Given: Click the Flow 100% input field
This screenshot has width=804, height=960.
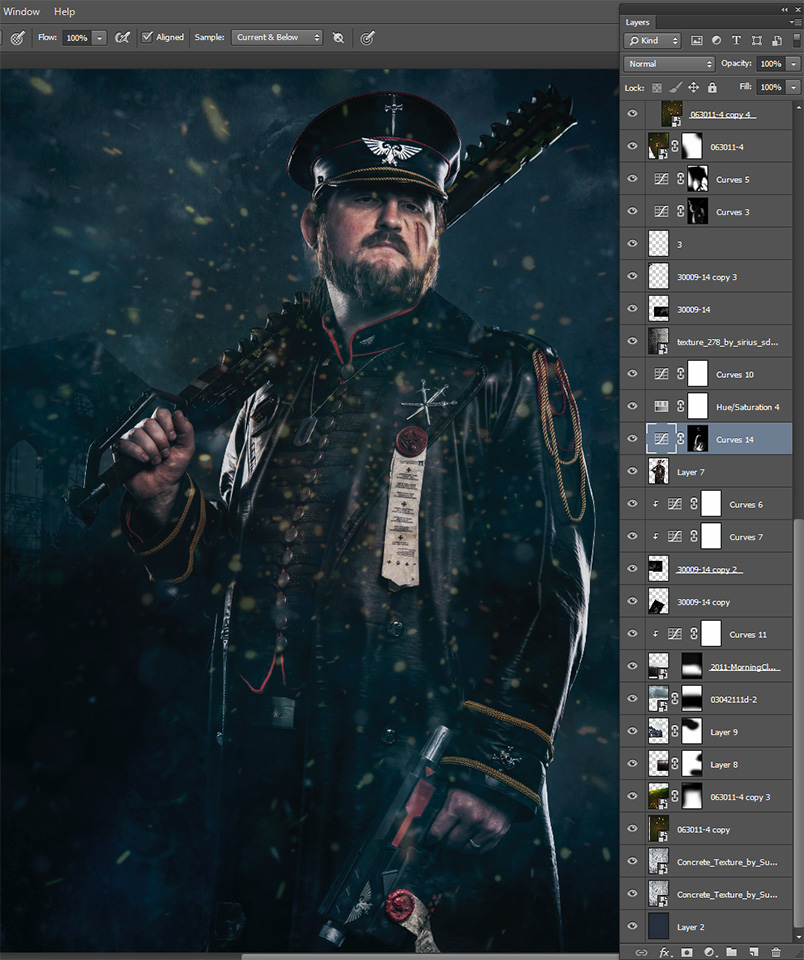Looking at the screenshot, I should coord(77,38).
